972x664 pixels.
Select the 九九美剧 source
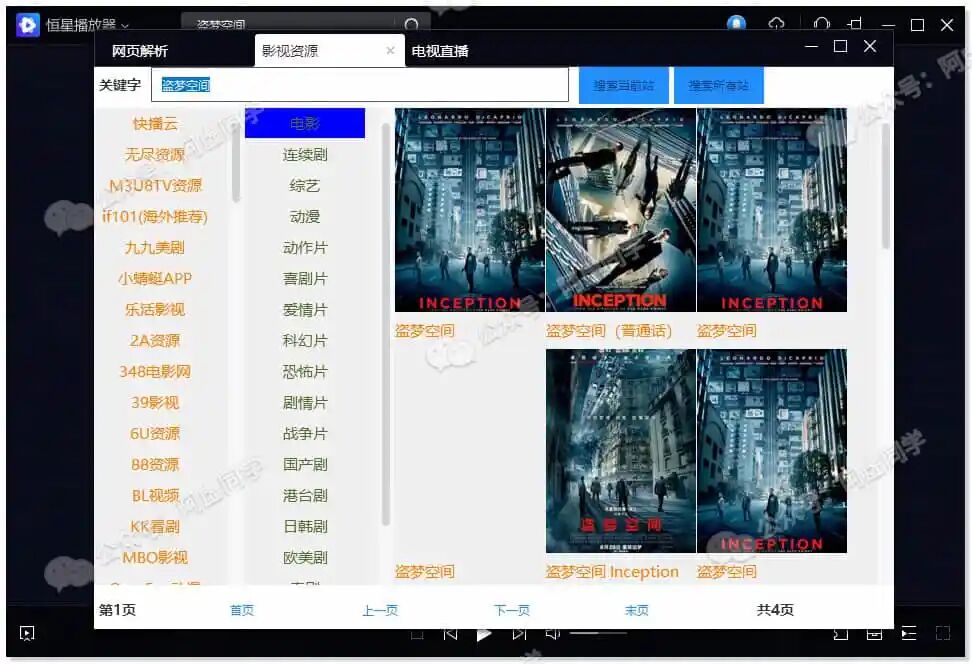[155, 247]
